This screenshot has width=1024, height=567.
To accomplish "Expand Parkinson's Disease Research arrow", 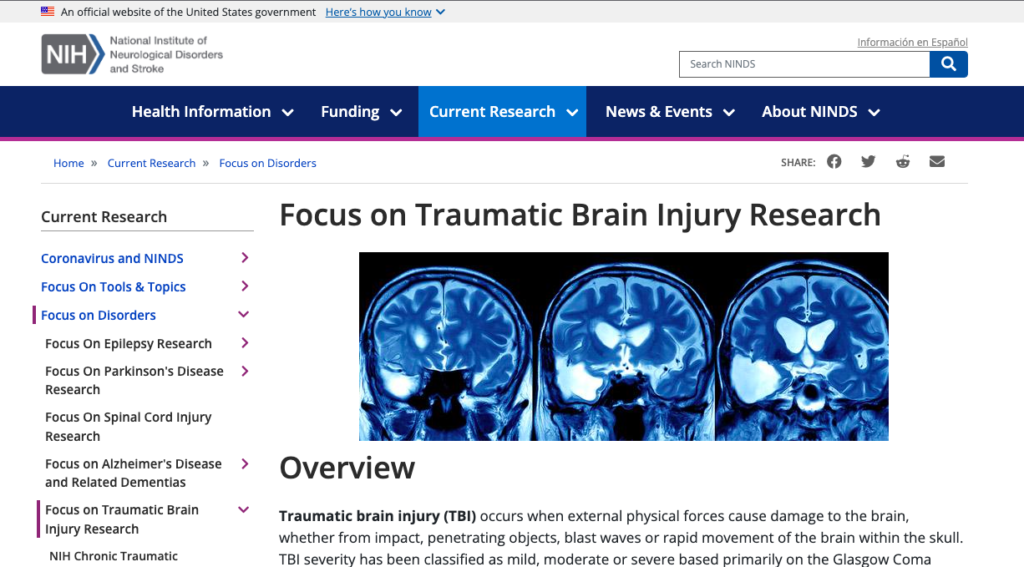I will 245,371.
